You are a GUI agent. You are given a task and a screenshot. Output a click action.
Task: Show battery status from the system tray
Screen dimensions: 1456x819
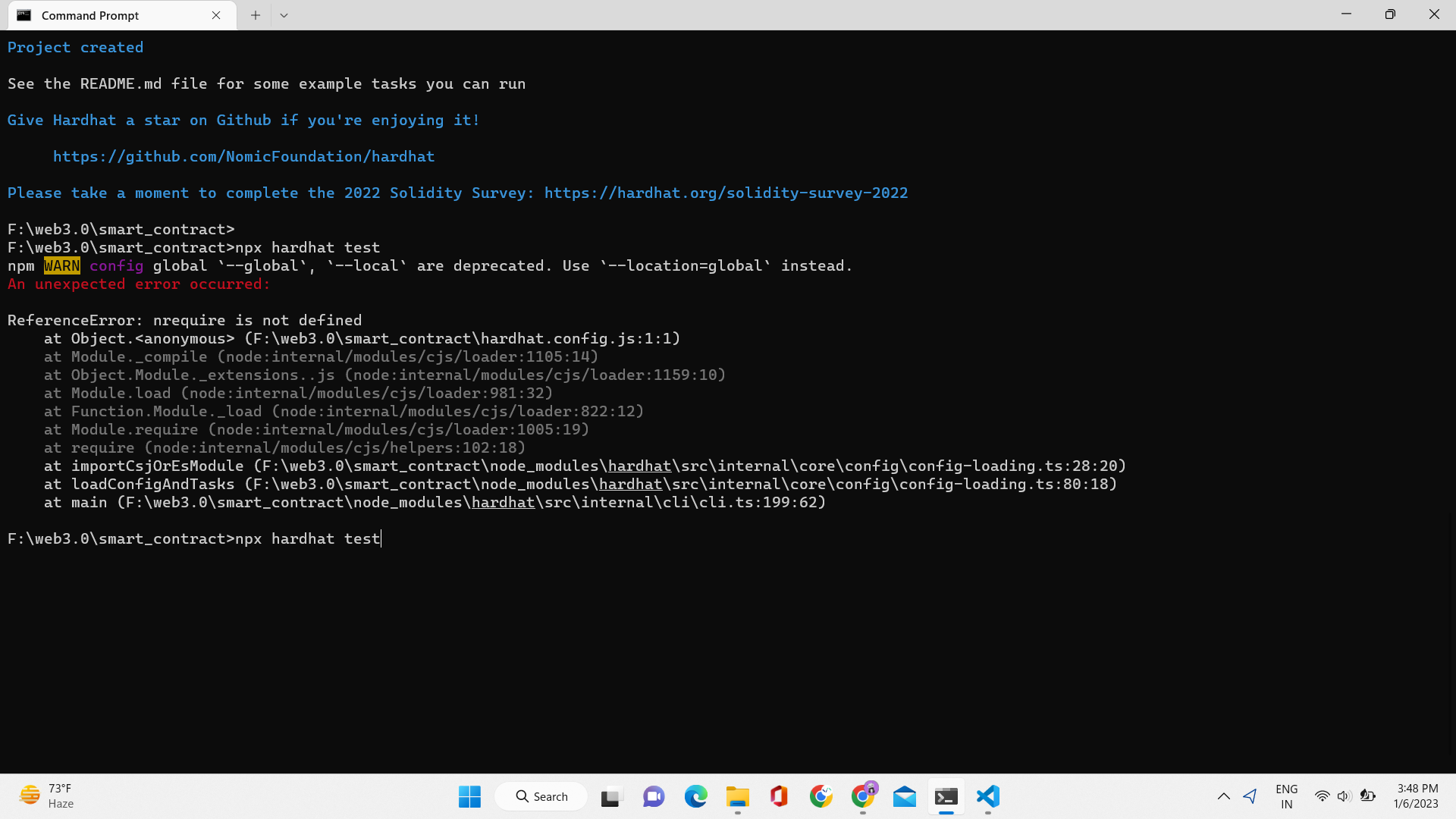coord(1368,796)
